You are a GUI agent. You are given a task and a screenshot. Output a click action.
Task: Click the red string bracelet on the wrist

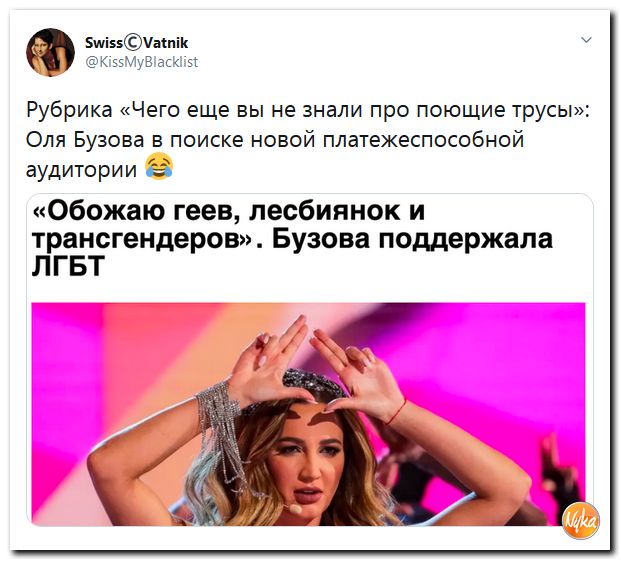coord(397,411)
